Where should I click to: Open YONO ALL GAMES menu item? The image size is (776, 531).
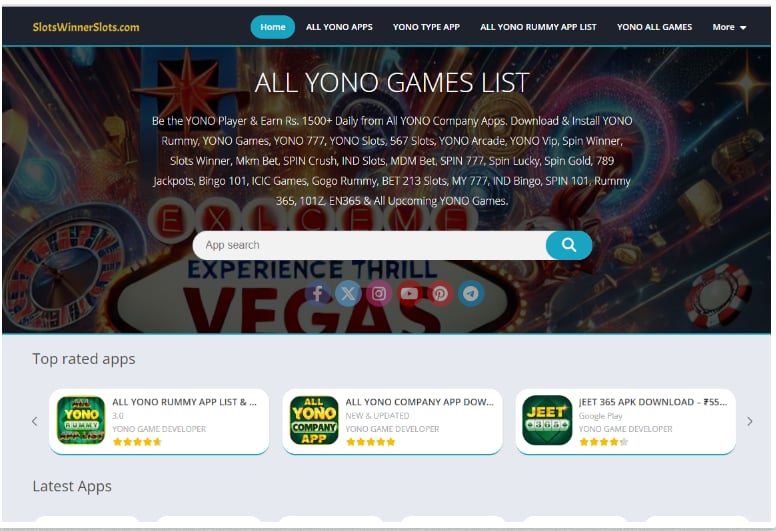[654, 27]
